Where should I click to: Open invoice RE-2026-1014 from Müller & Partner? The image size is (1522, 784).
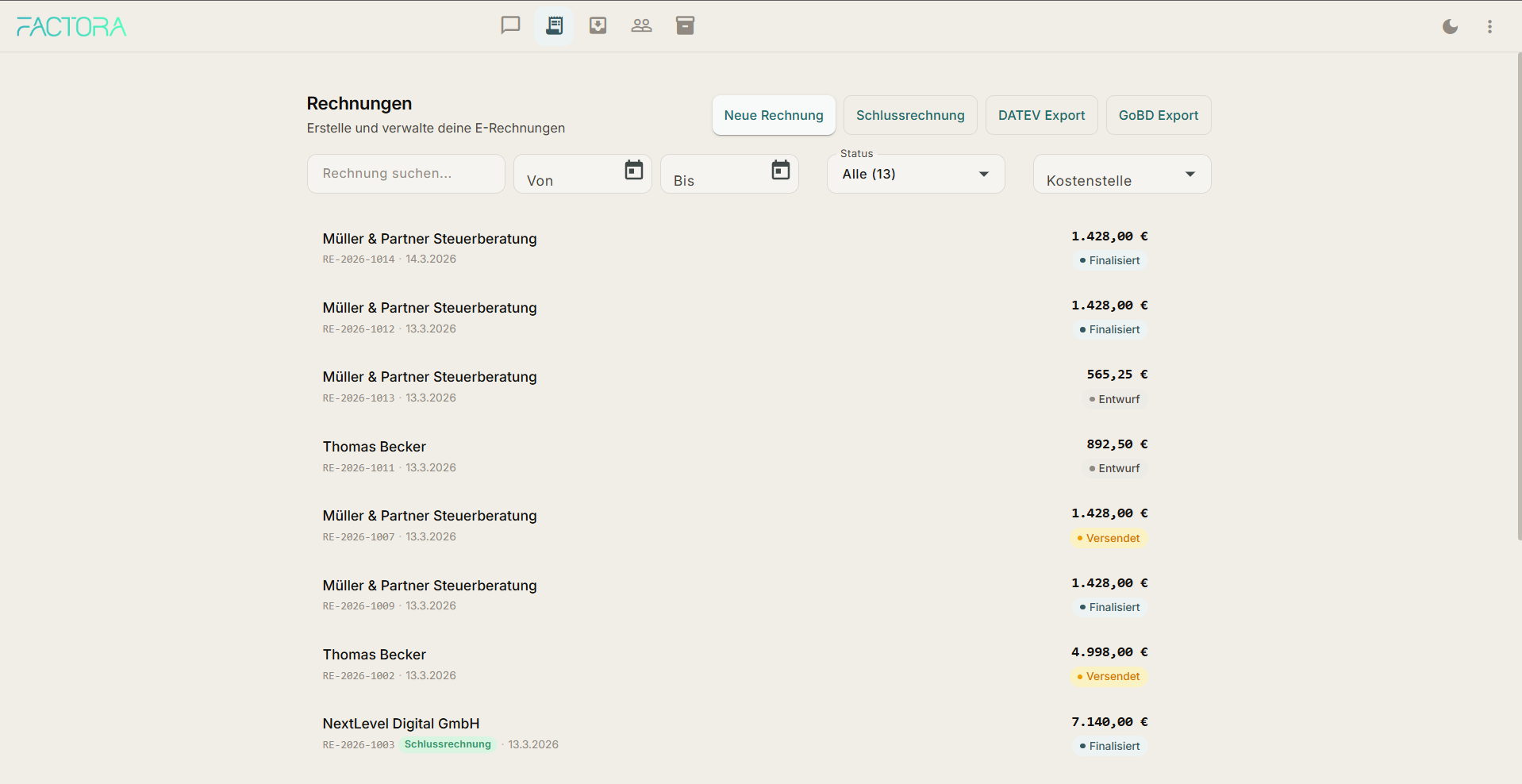429,239
